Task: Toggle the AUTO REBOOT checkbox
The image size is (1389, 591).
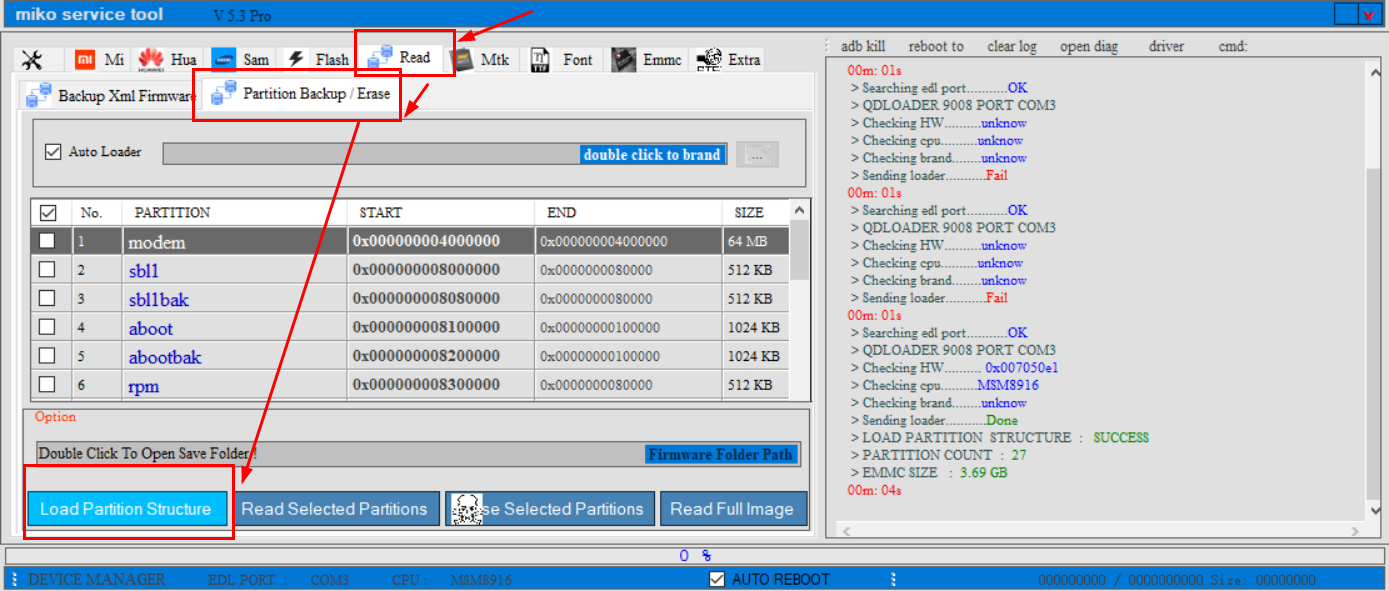Action: click(716, 580)
